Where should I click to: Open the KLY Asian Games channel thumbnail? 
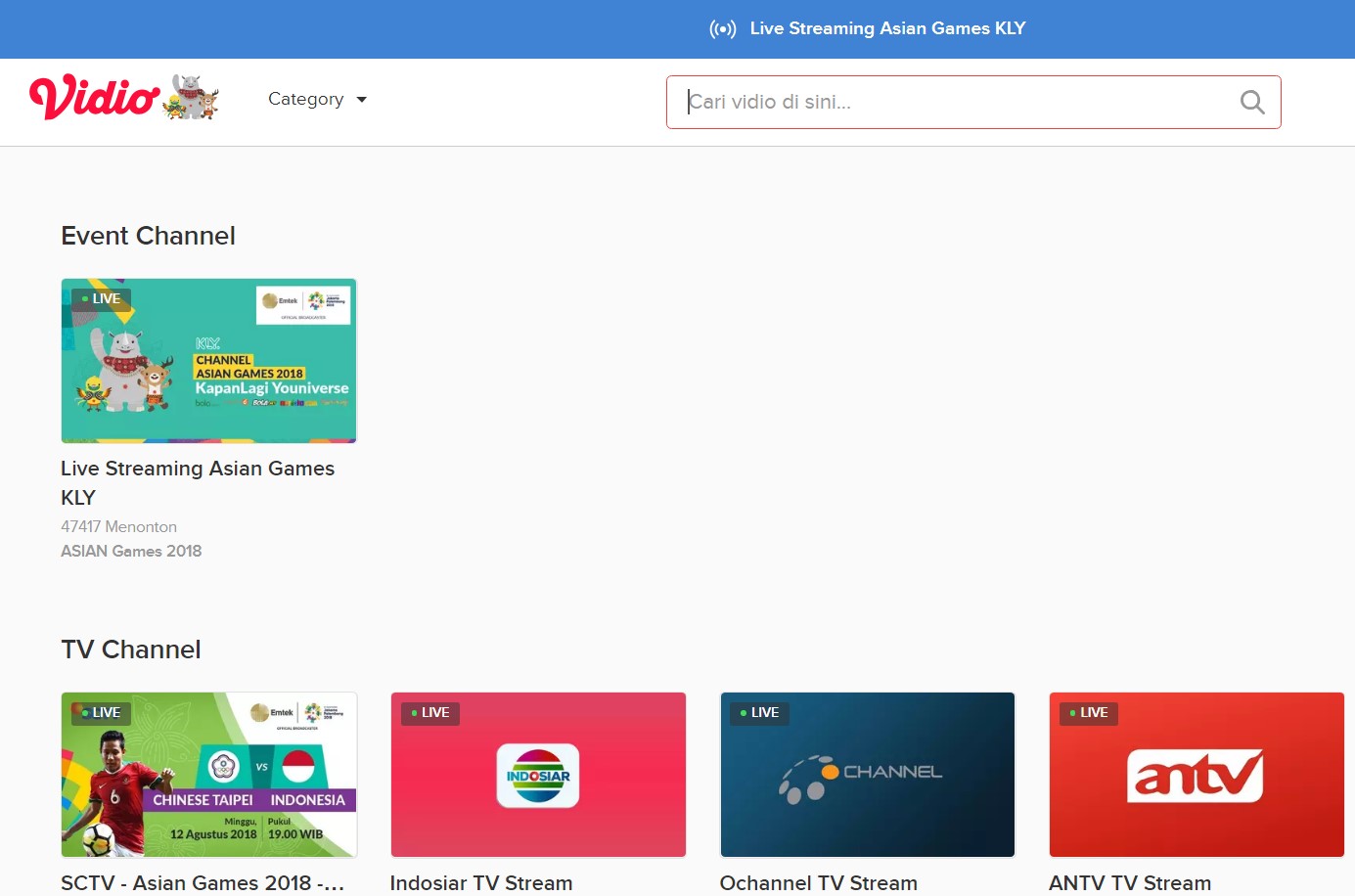click(208, 361)
